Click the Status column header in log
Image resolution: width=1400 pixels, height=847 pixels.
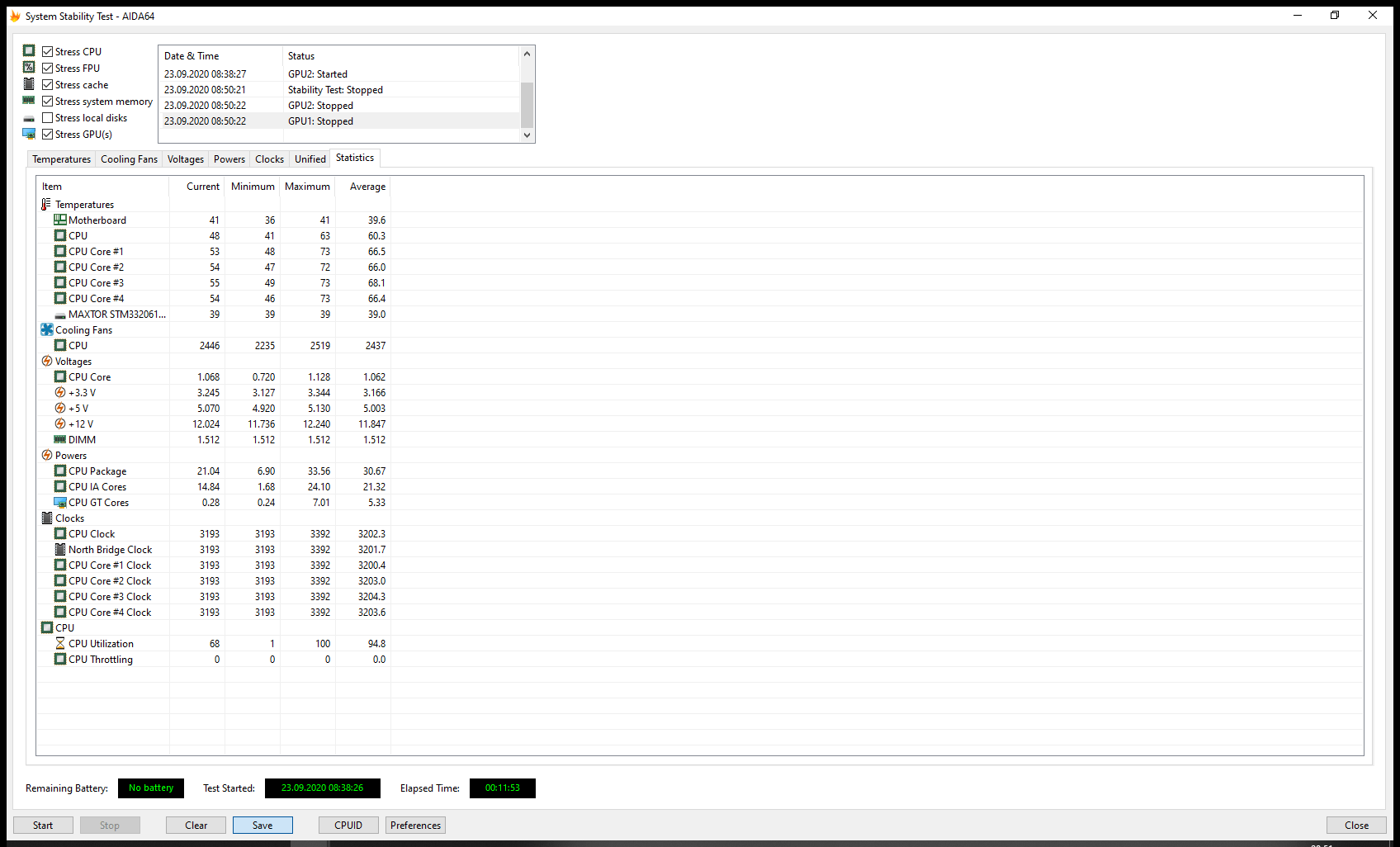[401, 55]
